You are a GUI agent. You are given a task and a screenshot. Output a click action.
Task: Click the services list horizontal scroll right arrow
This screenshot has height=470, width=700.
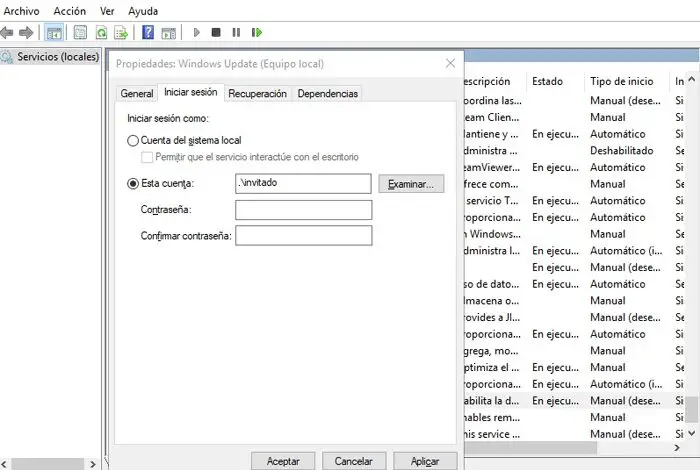pos(677,448)
